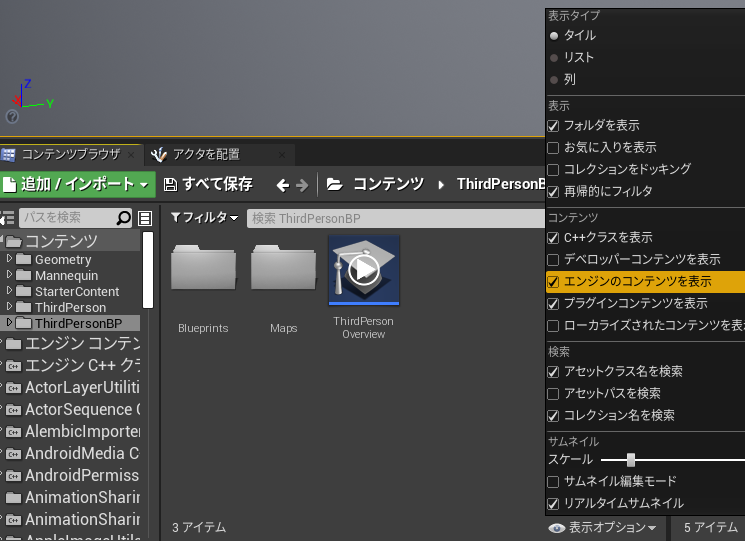Enable アセットパスを検索 checkbox

[x=553, y=394]
